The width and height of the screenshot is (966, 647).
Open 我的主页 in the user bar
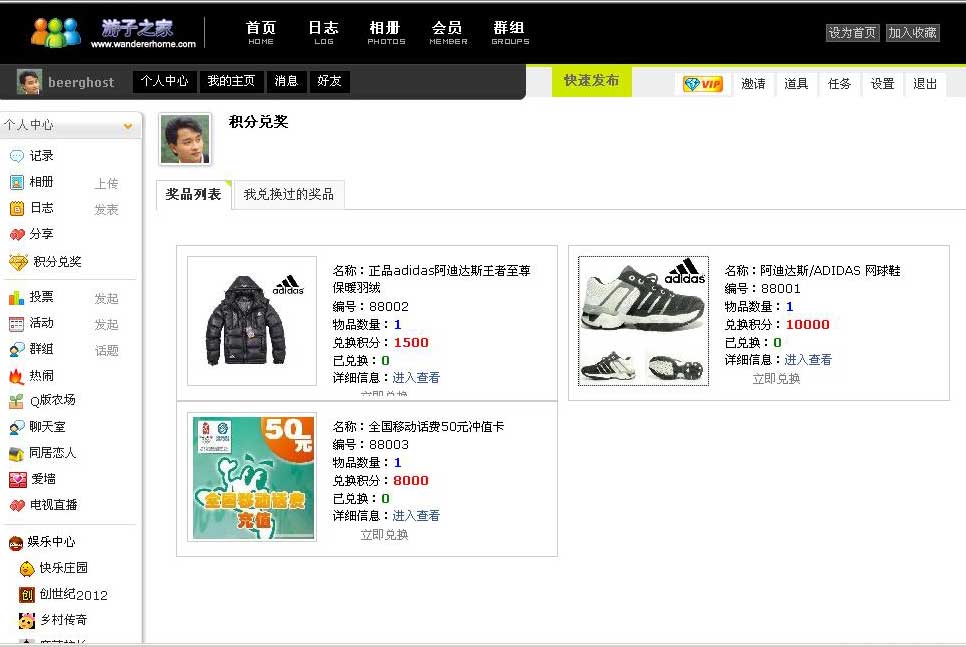pyautogui.click(x=232, y=81)
